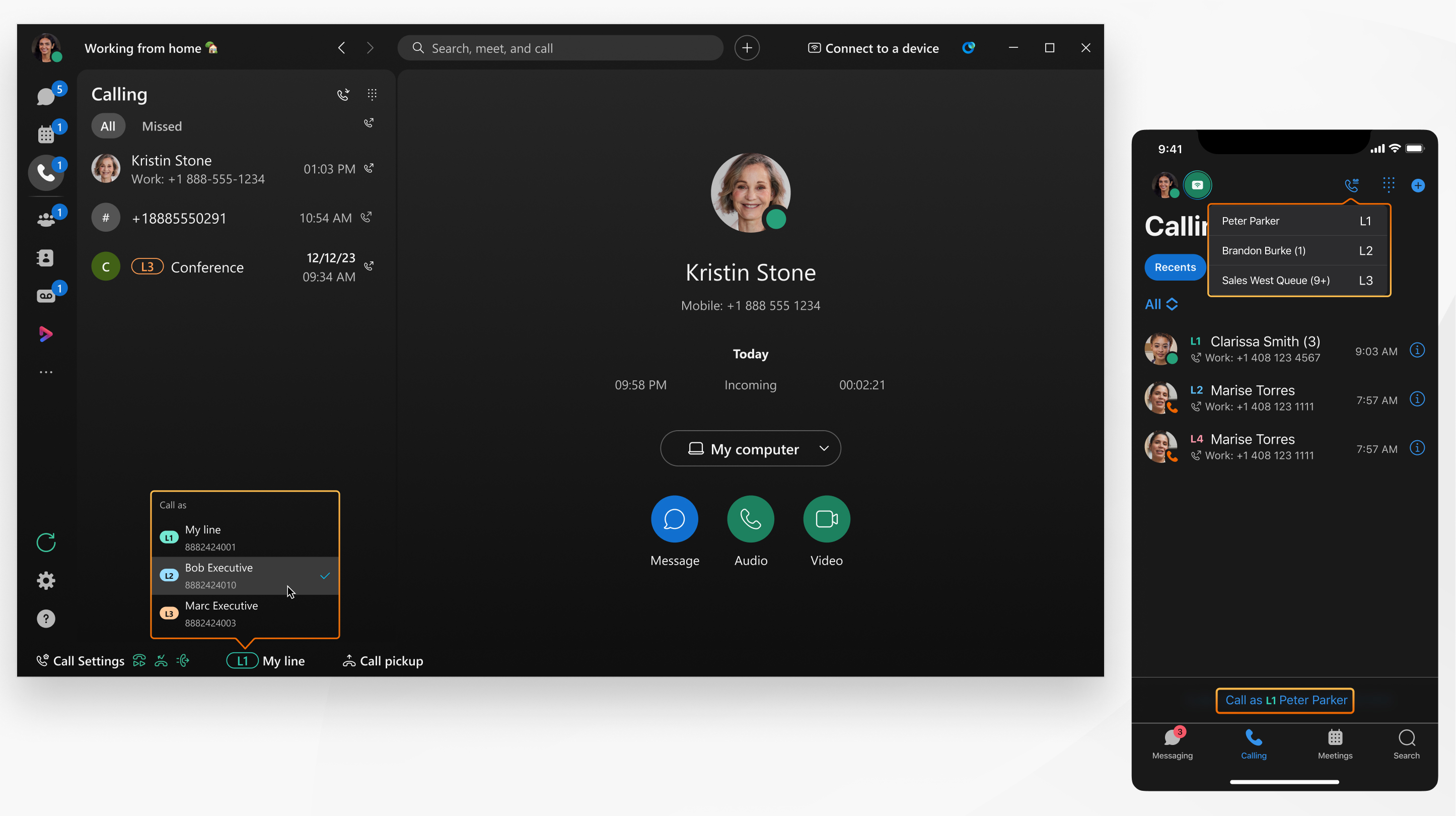Choose Sales West Queue (9+) L3 on mobile

(x=1298, y=281)
